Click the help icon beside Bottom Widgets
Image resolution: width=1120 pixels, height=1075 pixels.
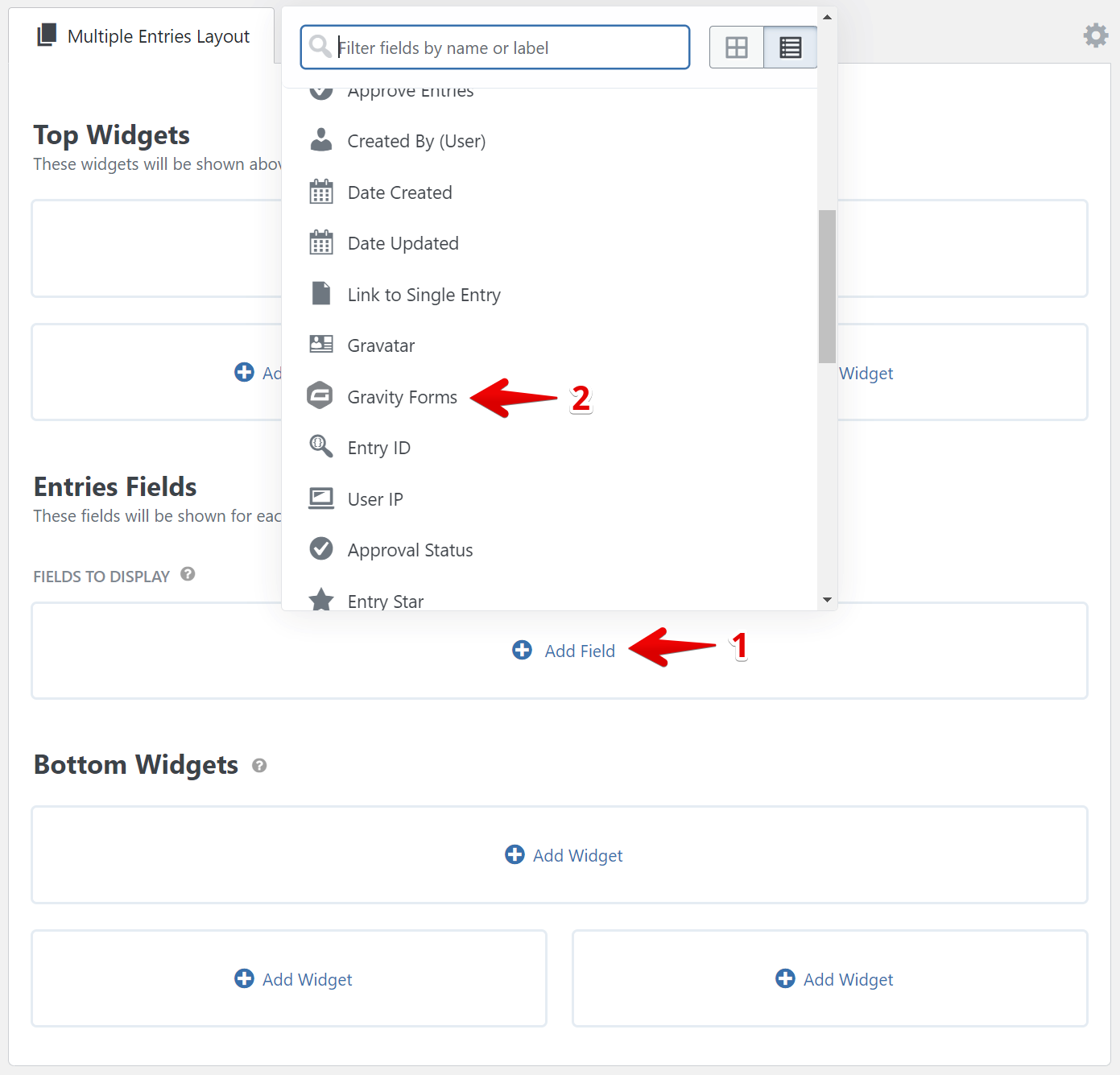[x=259, y=766]
